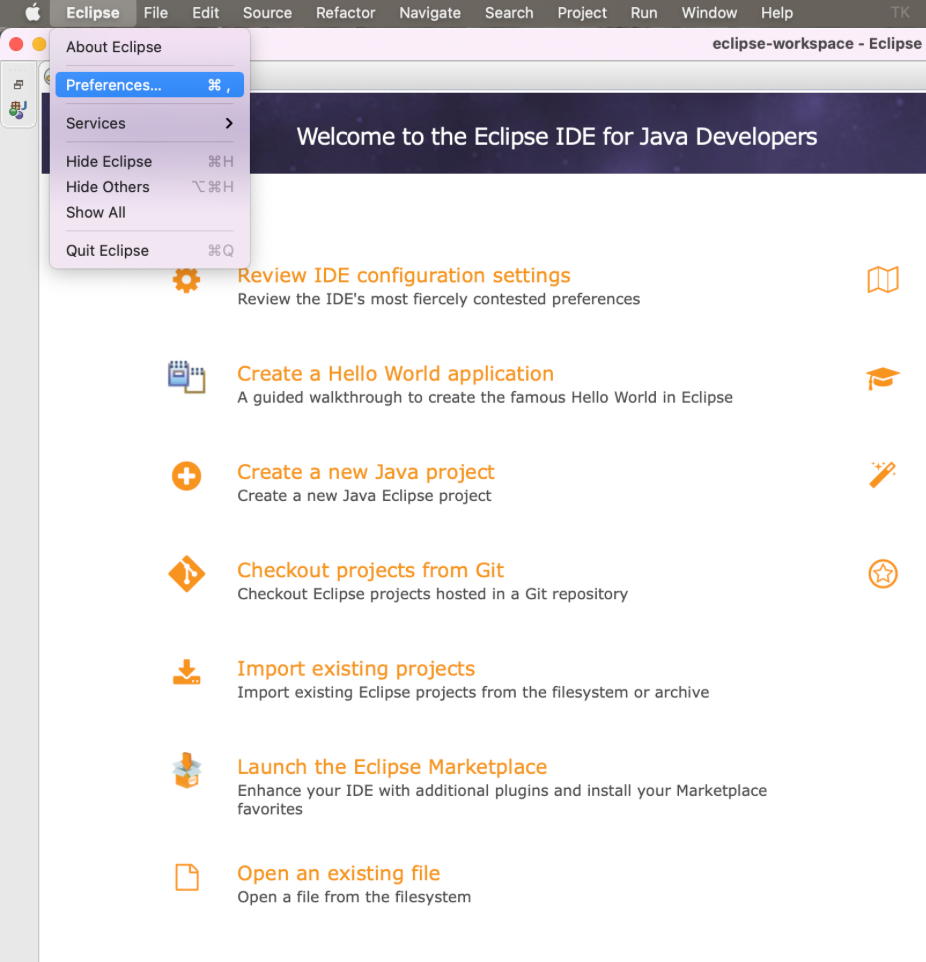Click the Git diamond icon

click(x=187, y=574)
